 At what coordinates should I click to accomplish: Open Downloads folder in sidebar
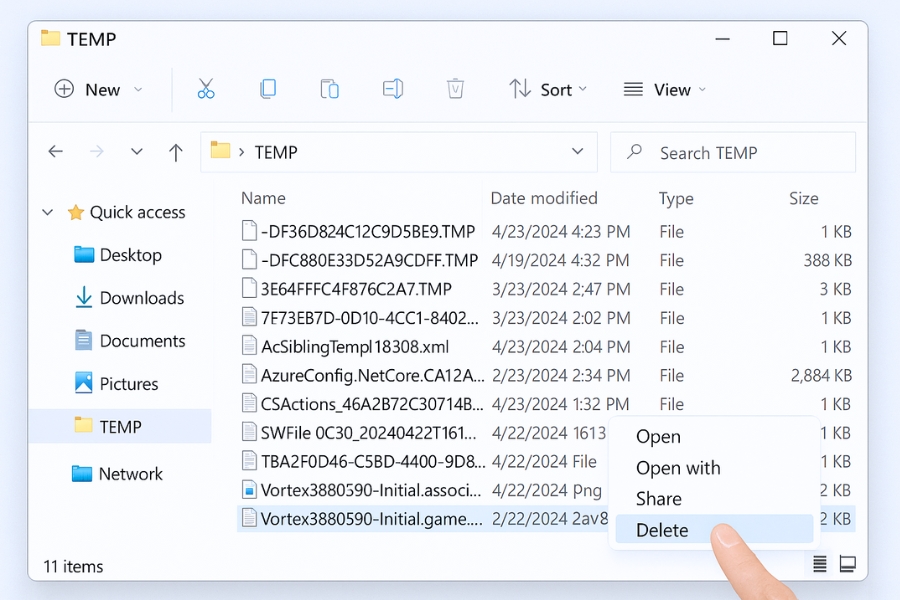click(x=141, y=298)
